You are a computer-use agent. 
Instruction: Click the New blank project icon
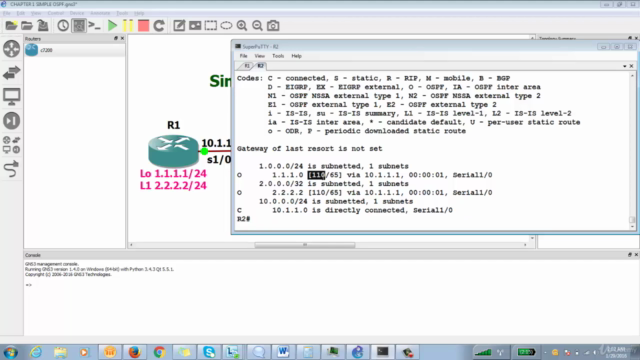click(x=11, y=26)
